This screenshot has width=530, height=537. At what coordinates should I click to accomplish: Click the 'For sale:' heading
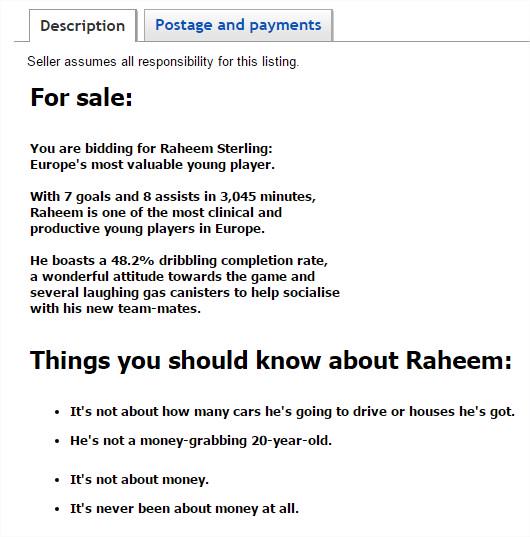click(81, 97)
